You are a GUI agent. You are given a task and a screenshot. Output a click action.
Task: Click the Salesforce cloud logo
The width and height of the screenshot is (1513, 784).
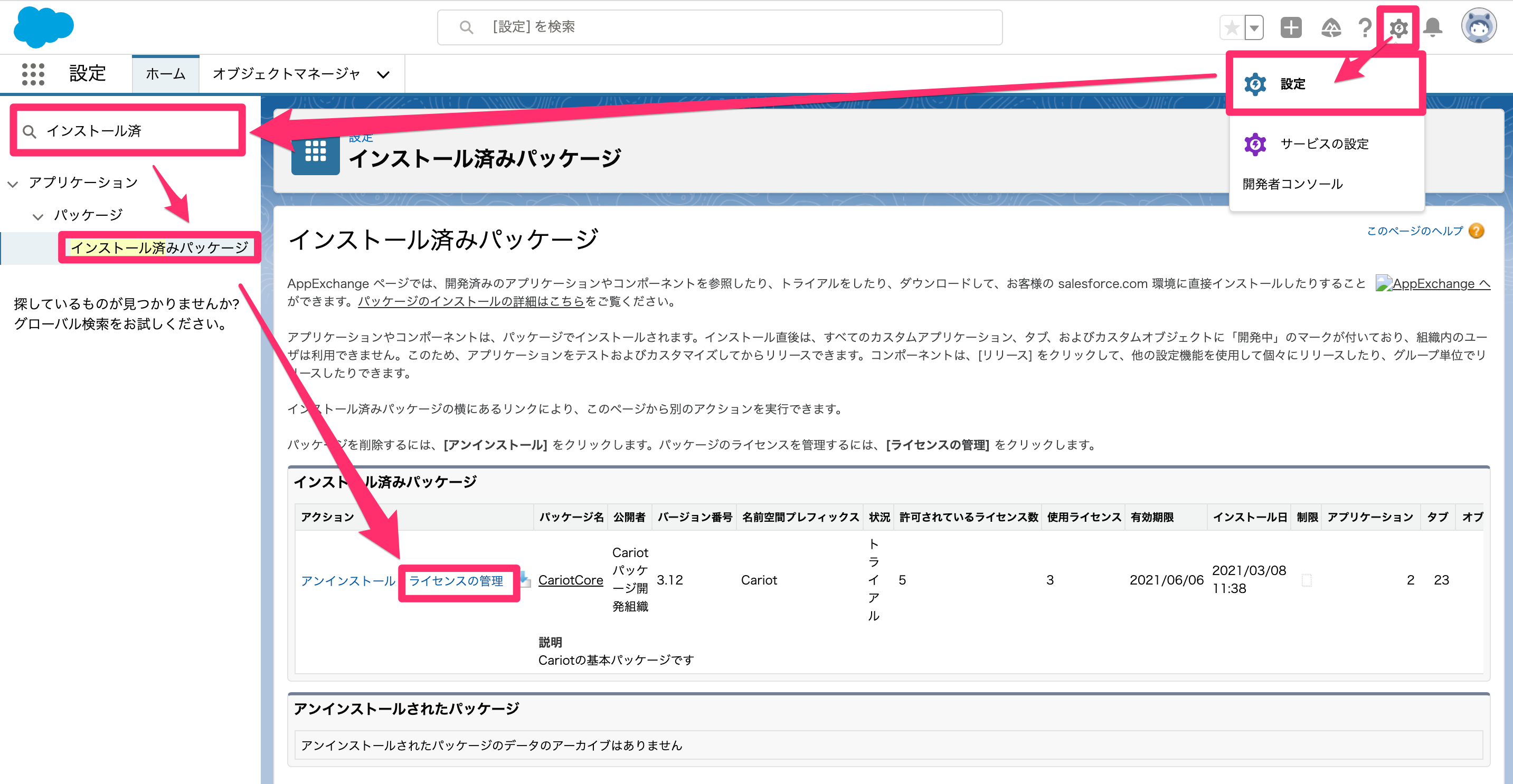tap(44, 27)
